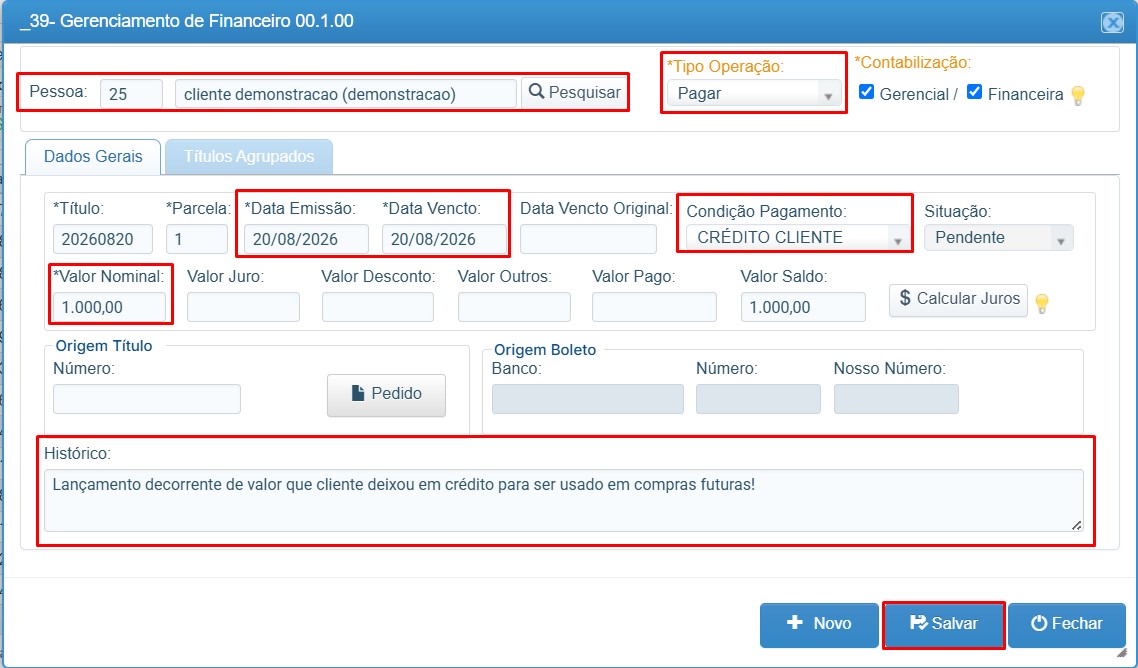
Task: Toggle the Financeira checkbox
Action: pyautogui.click(x=975, y=92)
